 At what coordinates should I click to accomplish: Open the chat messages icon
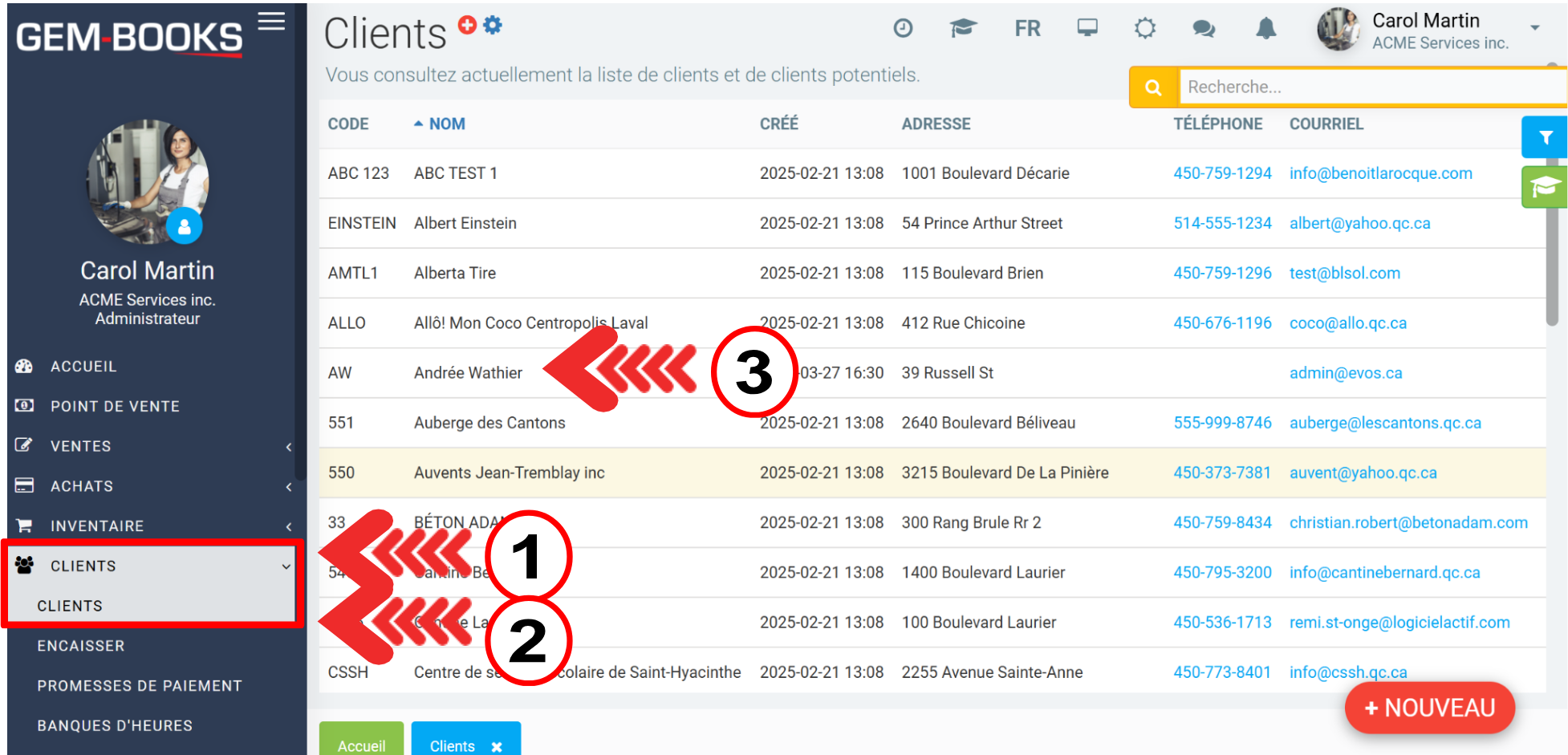pos(1203,29)
